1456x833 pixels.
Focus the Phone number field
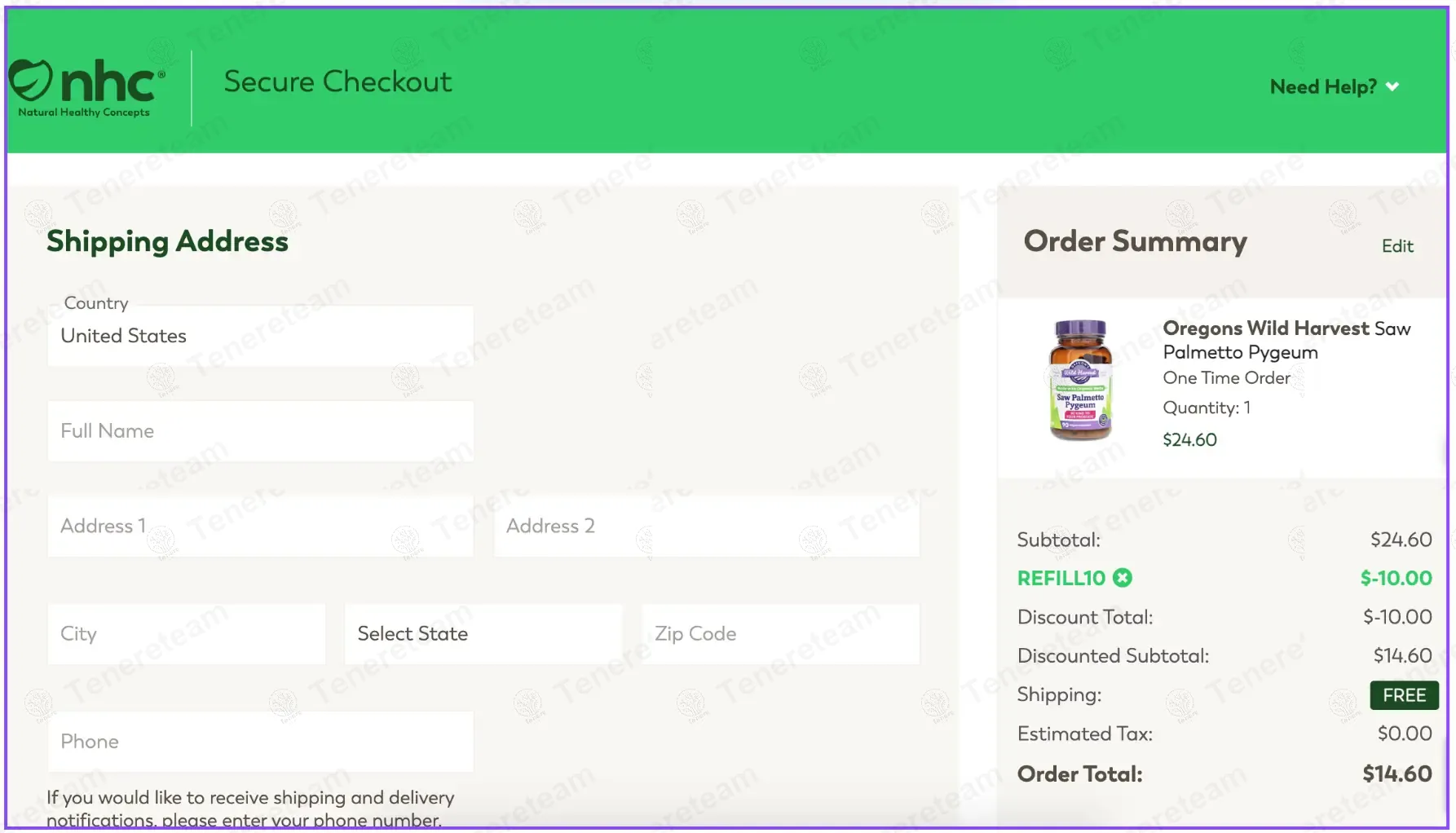[x=260, y=742]
